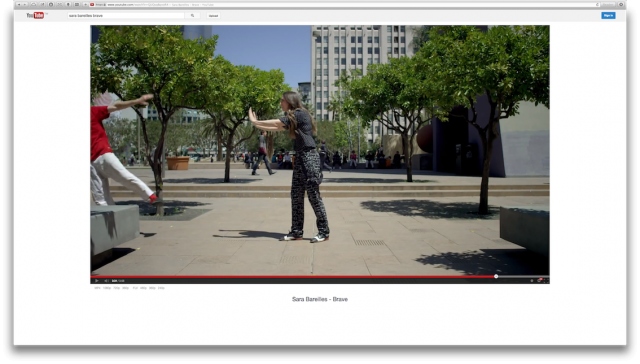The width and height of the screenshot is (640, 364).
Task: Mute the video using the volume icon
Action: point(106,281)
